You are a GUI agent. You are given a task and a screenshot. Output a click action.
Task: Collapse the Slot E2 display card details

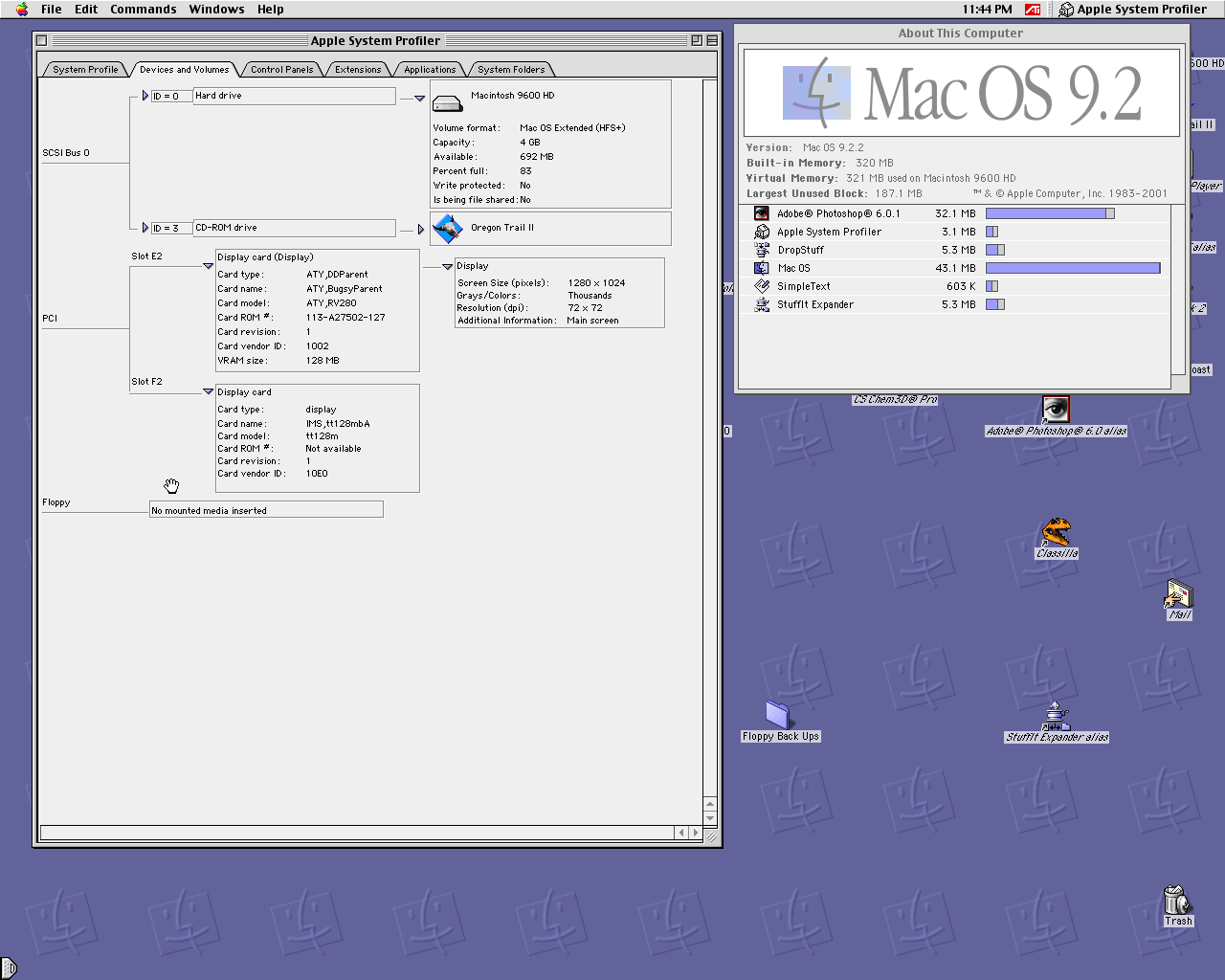pos(209,266)
